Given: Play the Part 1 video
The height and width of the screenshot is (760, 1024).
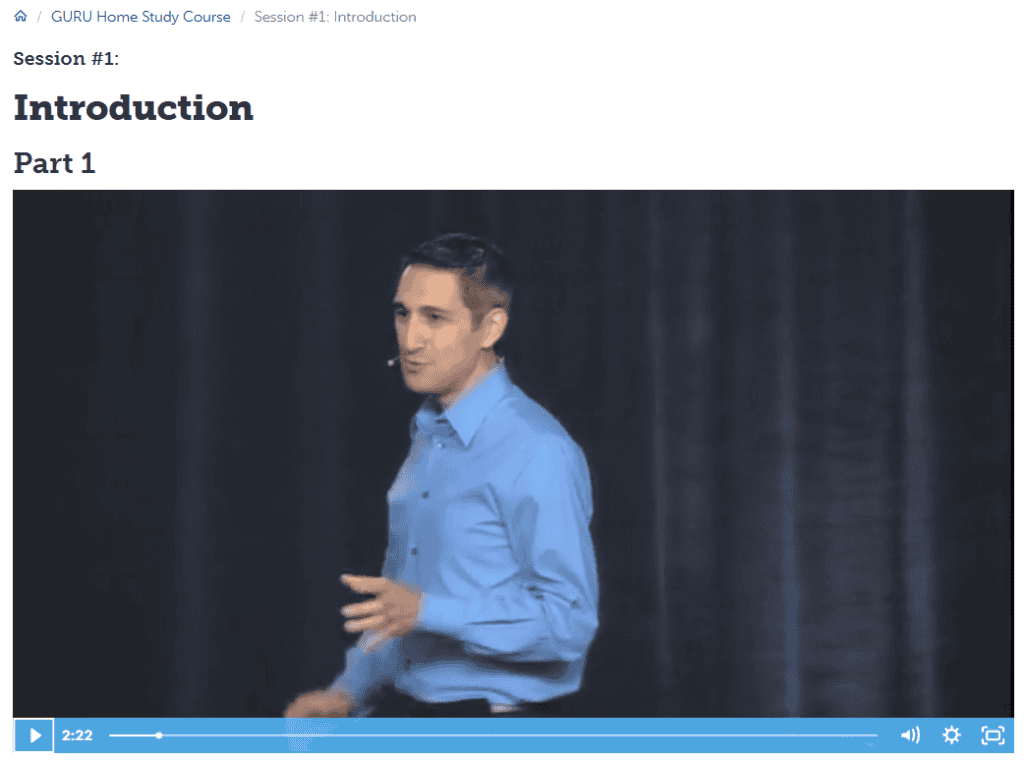Looking at the screenshot, I should click(34, 735).
